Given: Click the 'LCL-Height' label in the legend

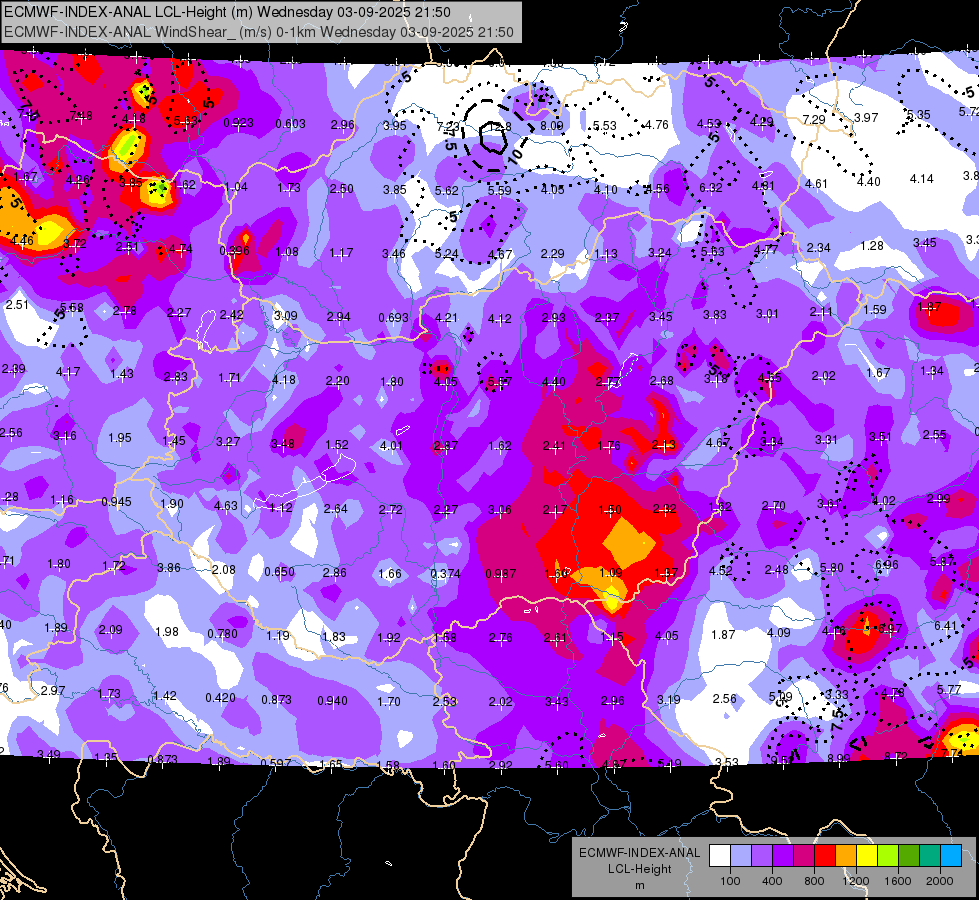Looking at the screenshot, I should tap(639, 869).
